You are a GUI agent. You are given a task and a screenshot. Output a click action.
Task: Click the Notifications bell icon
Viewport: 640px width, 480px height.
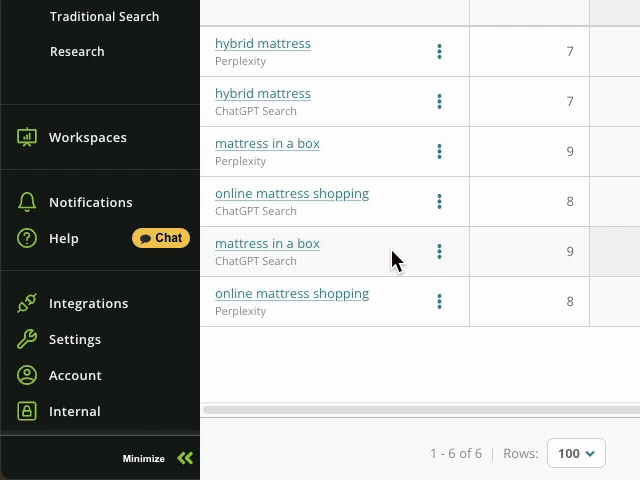point(27,202)
